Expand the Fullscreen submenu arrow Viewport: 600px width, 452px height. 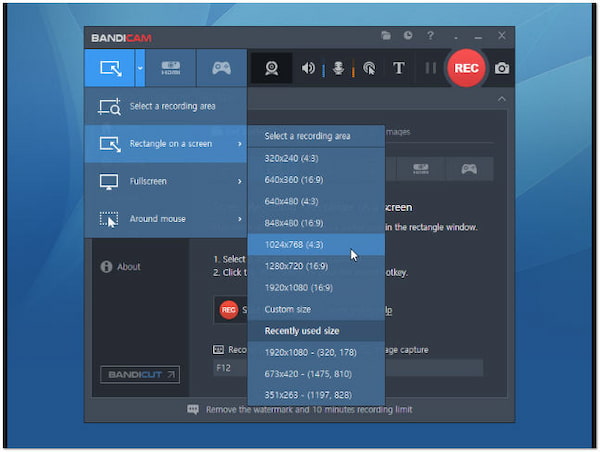pyautogui.click(x=240, y=181)
